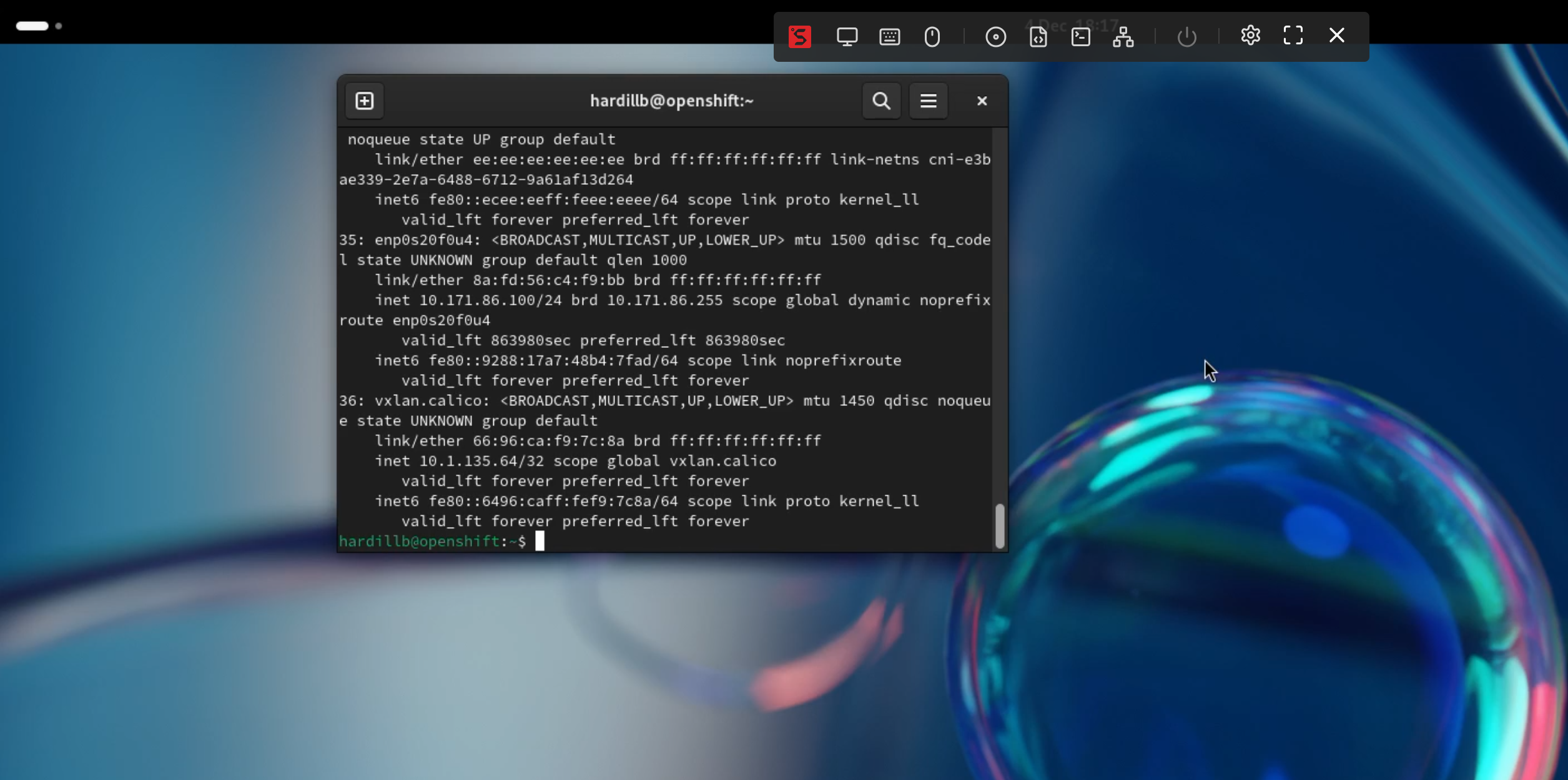The image size is (1568, 780).
Task: Click the text 'noqueue state UP group default'
Action: click(481, 140)
